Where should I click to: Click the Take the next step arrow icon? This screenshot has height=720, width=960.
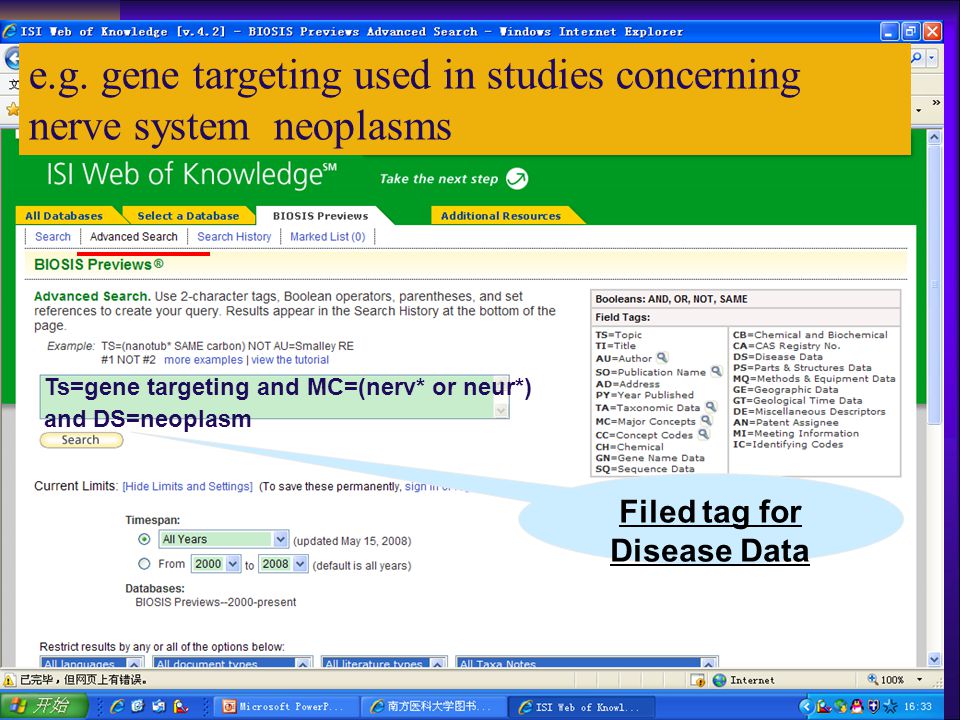pyautogui.click(x=517, y=179)
